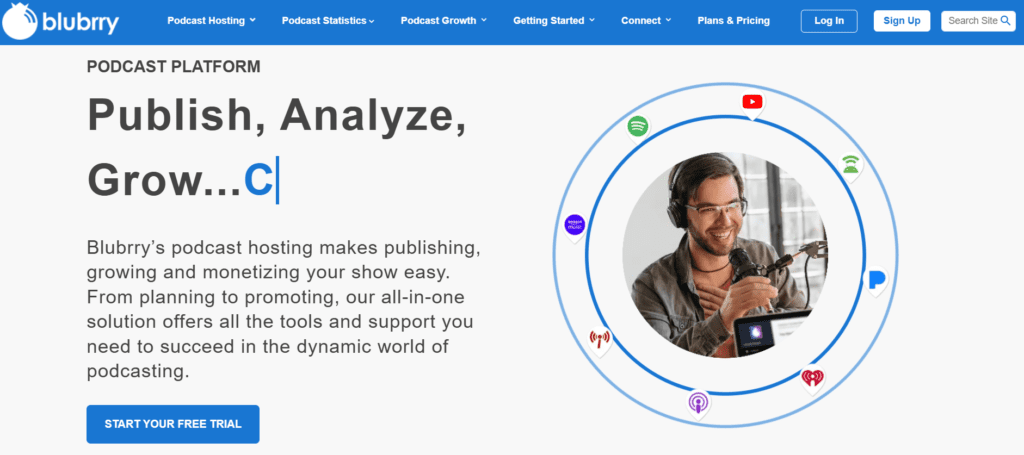Click the green podcast signal icon
Image resolution: width=1024 pixels, height=455 pixels.
pos(850,165)
